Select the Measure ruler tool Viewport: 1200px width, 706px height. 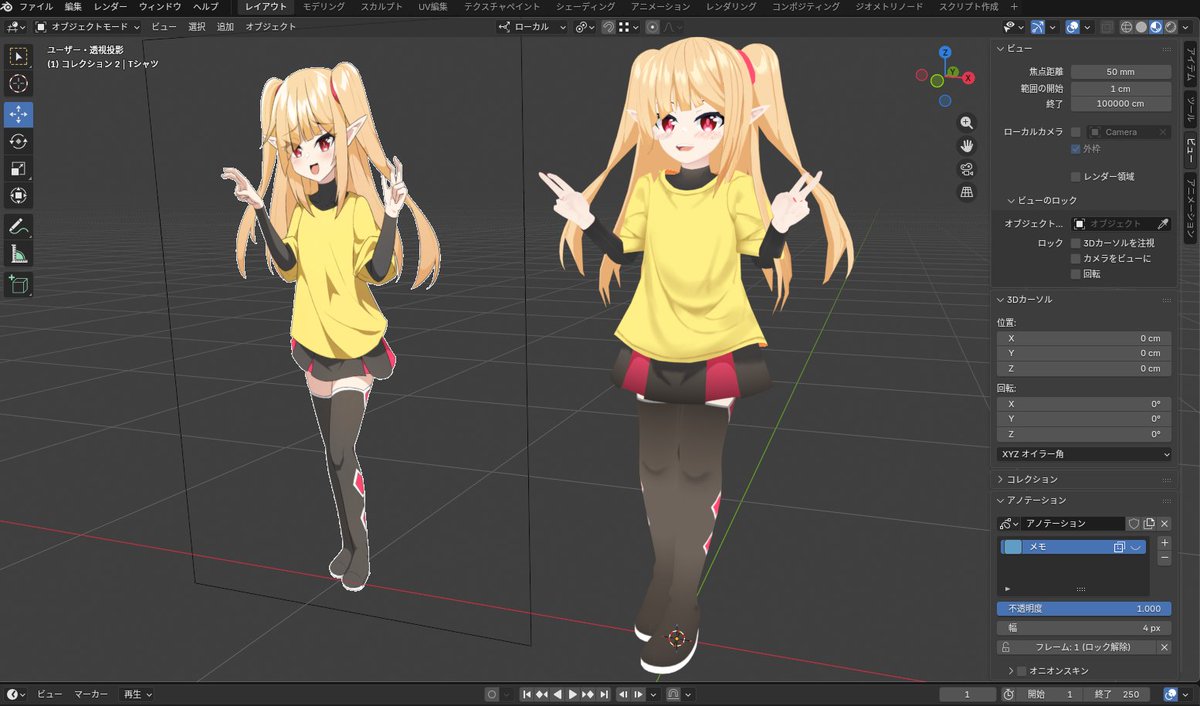click(18, 254)
